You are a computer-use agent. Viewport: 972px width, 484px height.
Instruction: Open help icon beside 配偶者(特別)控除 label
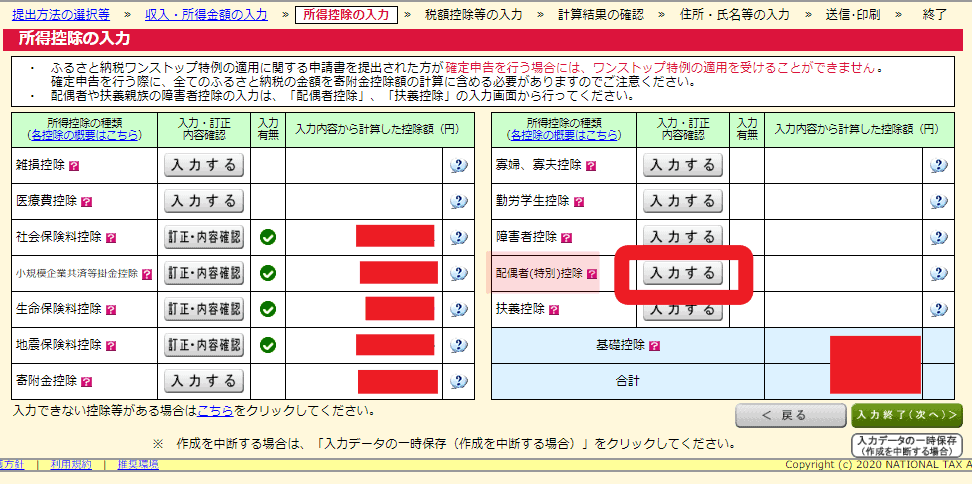pyautogui.click(x=592, y=273)
